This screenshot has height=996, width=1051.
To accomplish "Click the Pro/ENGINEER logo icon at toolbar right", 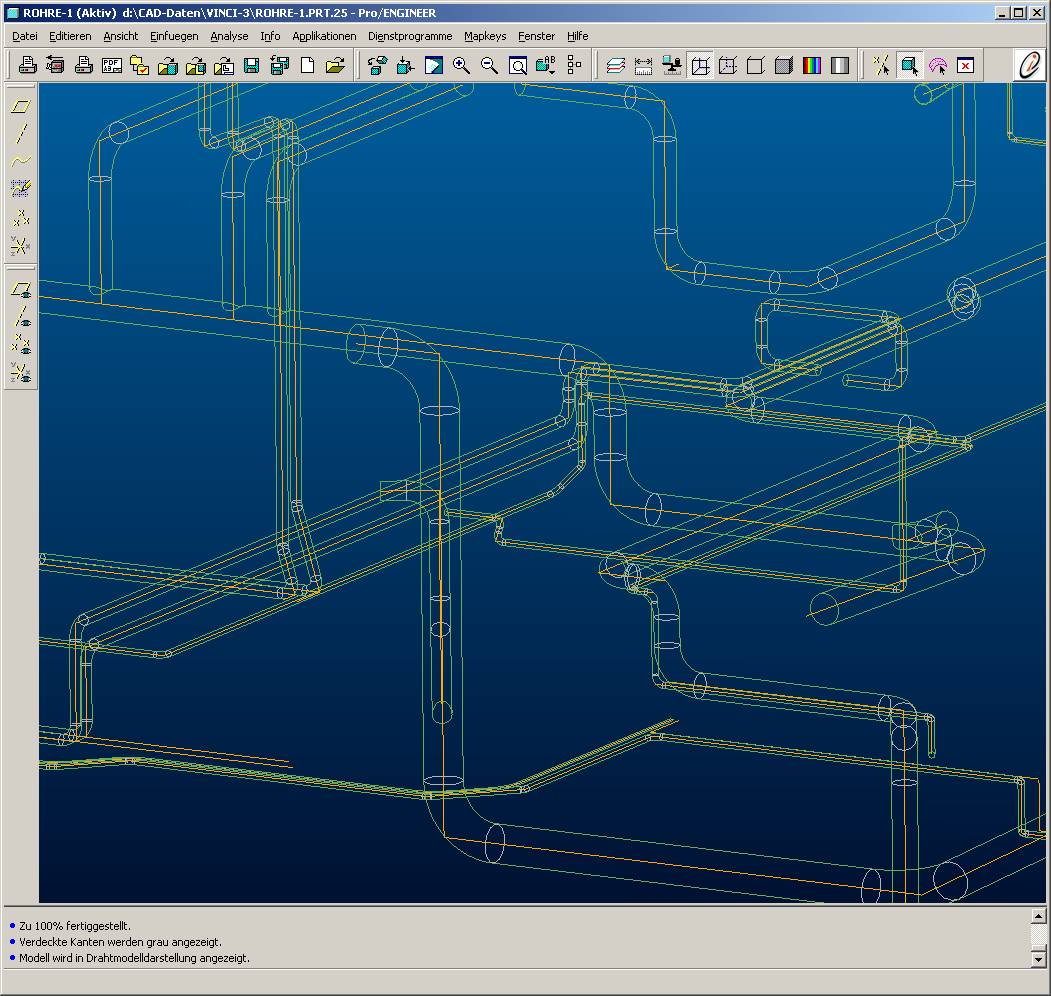I will click(x=1029, y=65).
